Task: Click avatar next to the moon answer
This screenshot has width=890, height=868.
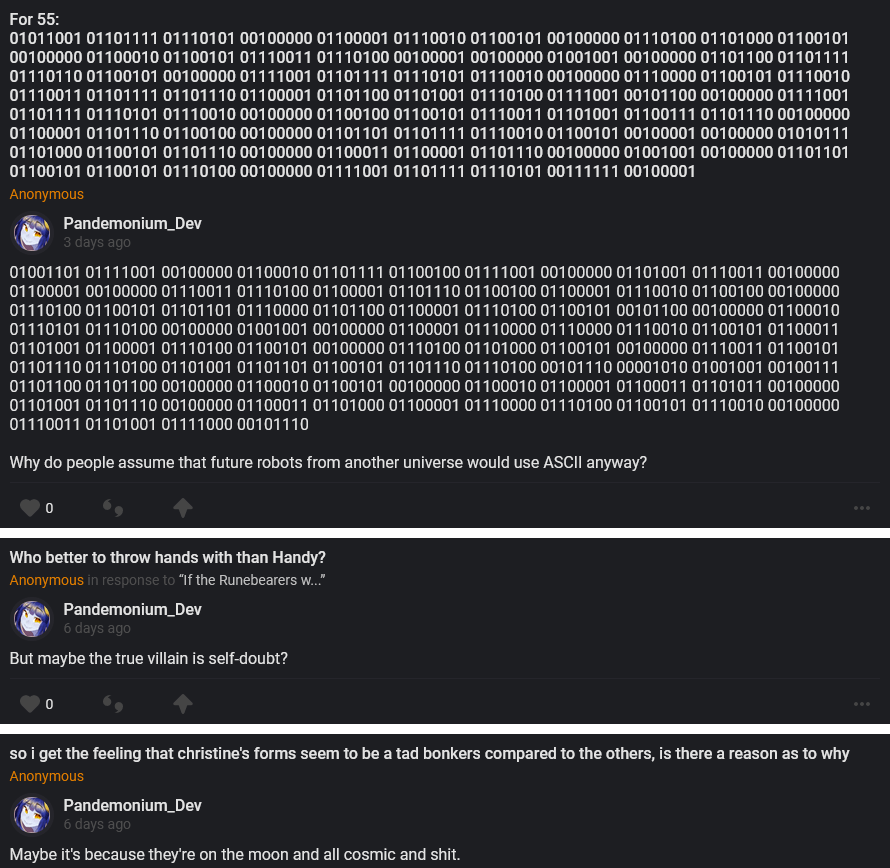Action: [32, 815]
